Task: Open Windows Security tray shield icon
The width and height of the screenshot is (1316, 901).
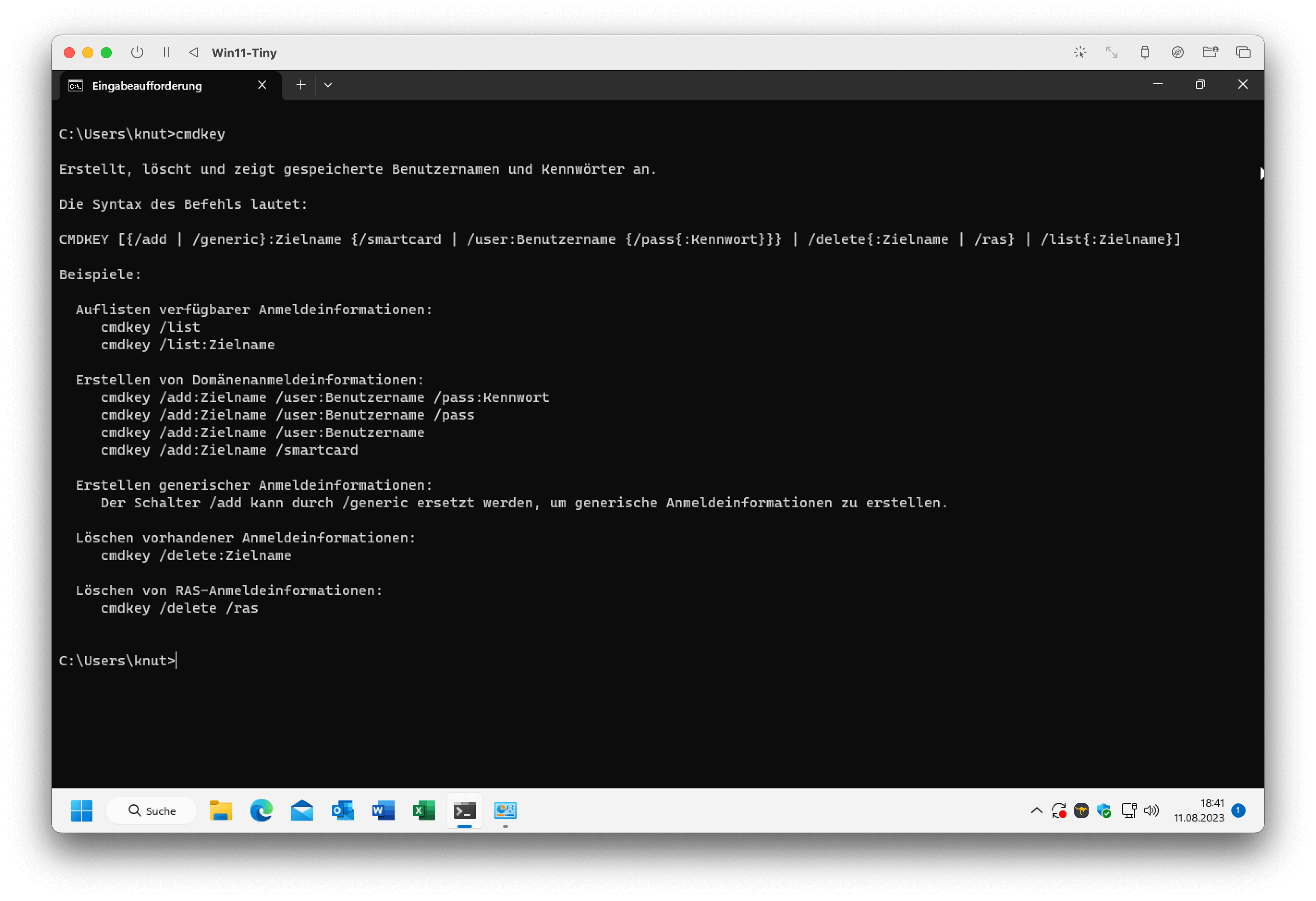Action: 1103,810
